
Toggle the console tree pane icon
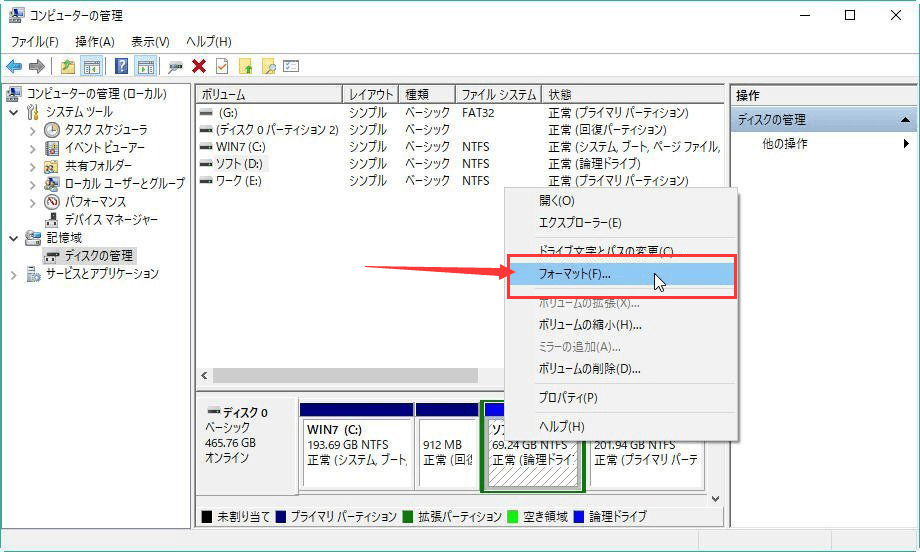click(92, 66)
